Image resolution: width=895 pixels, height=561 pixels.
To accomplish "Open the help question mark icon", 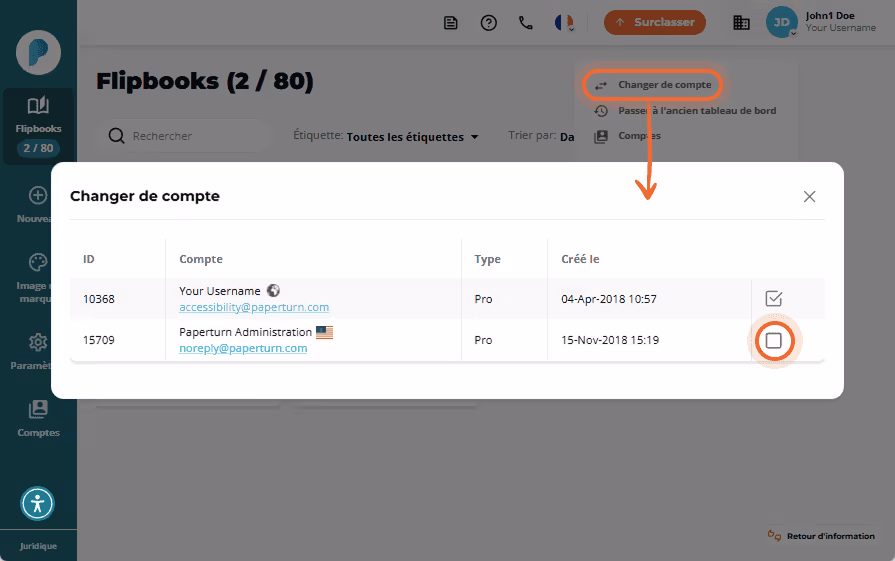I will pos(489,23).
